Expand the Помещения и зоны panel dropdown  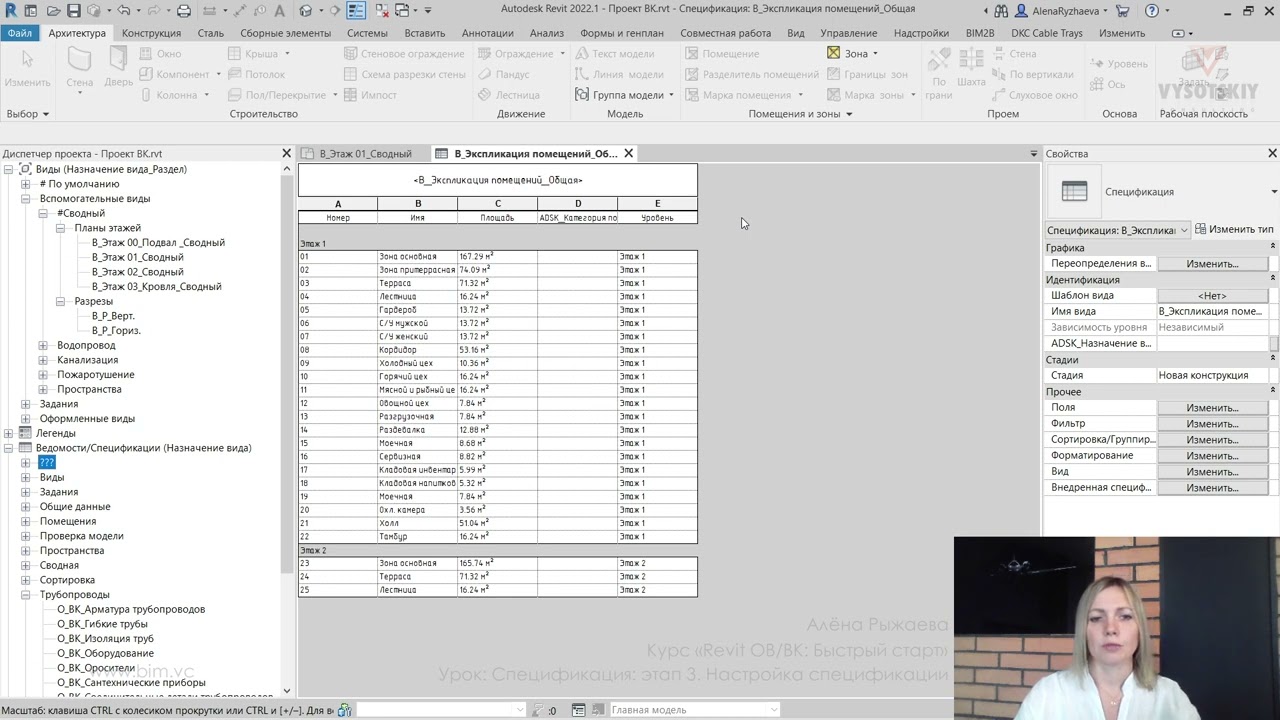800,114
